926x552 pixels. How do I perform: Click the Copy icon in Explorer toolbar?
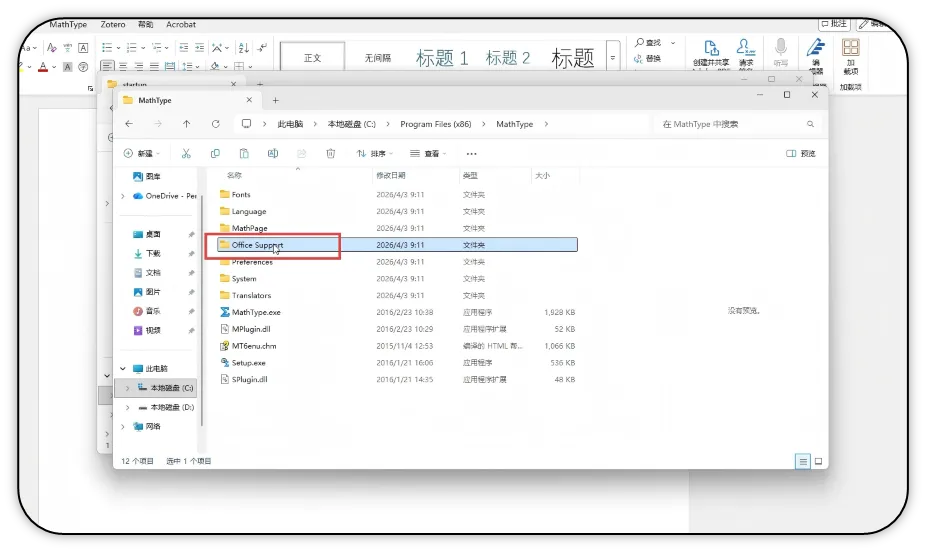[215, 153]
